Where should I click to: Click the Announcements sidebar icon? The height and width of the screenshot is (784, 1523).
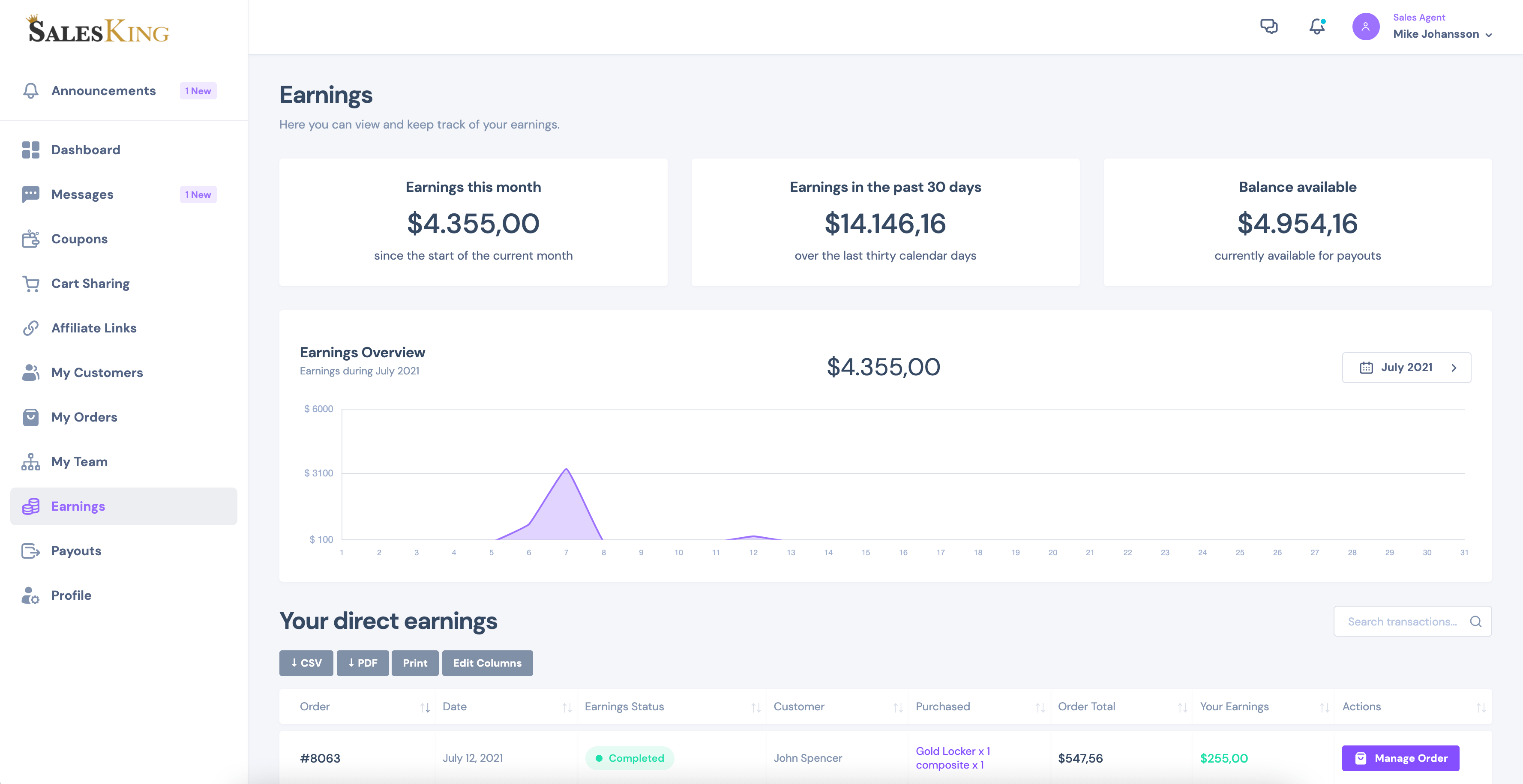(x=30, y=91)
